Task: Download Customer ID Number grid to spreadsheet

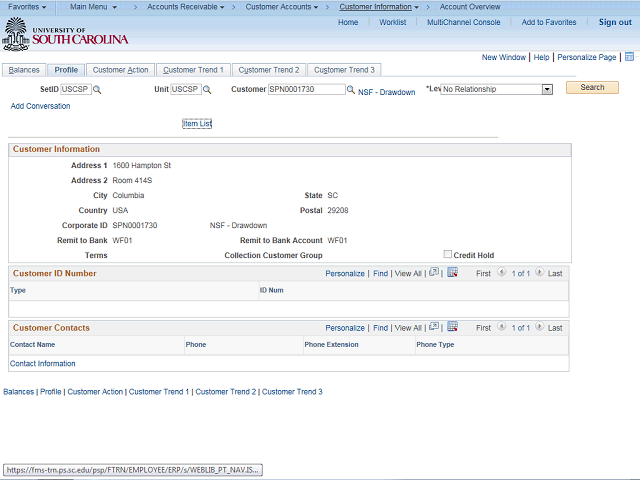Action: (x=452, y=272)
